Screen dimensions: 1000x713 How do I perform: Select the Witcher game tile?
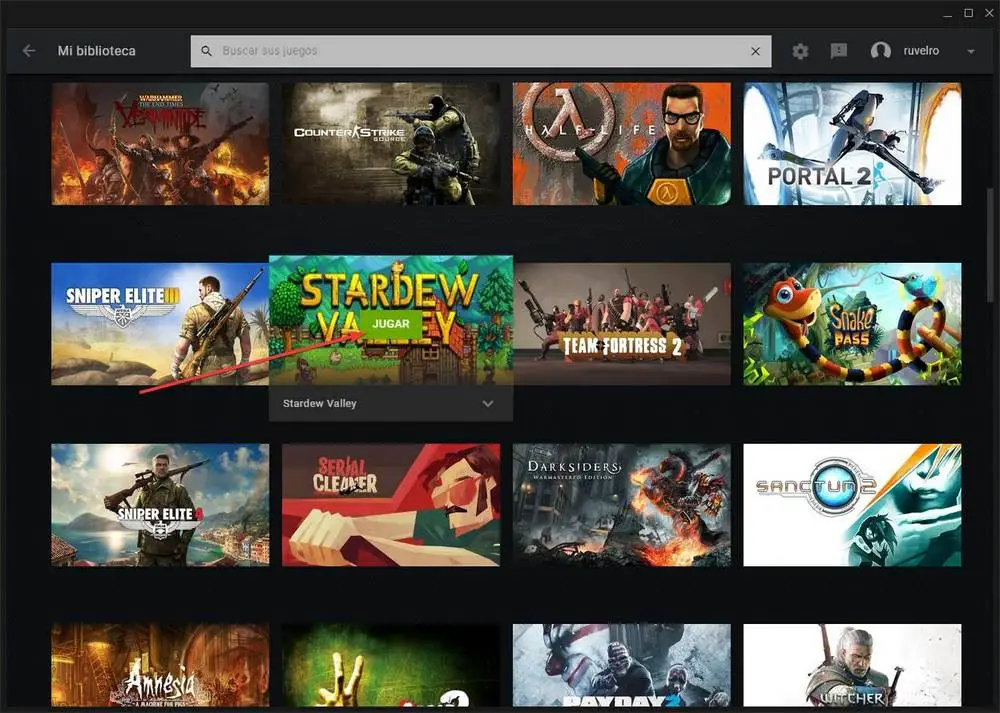point(852,665)
